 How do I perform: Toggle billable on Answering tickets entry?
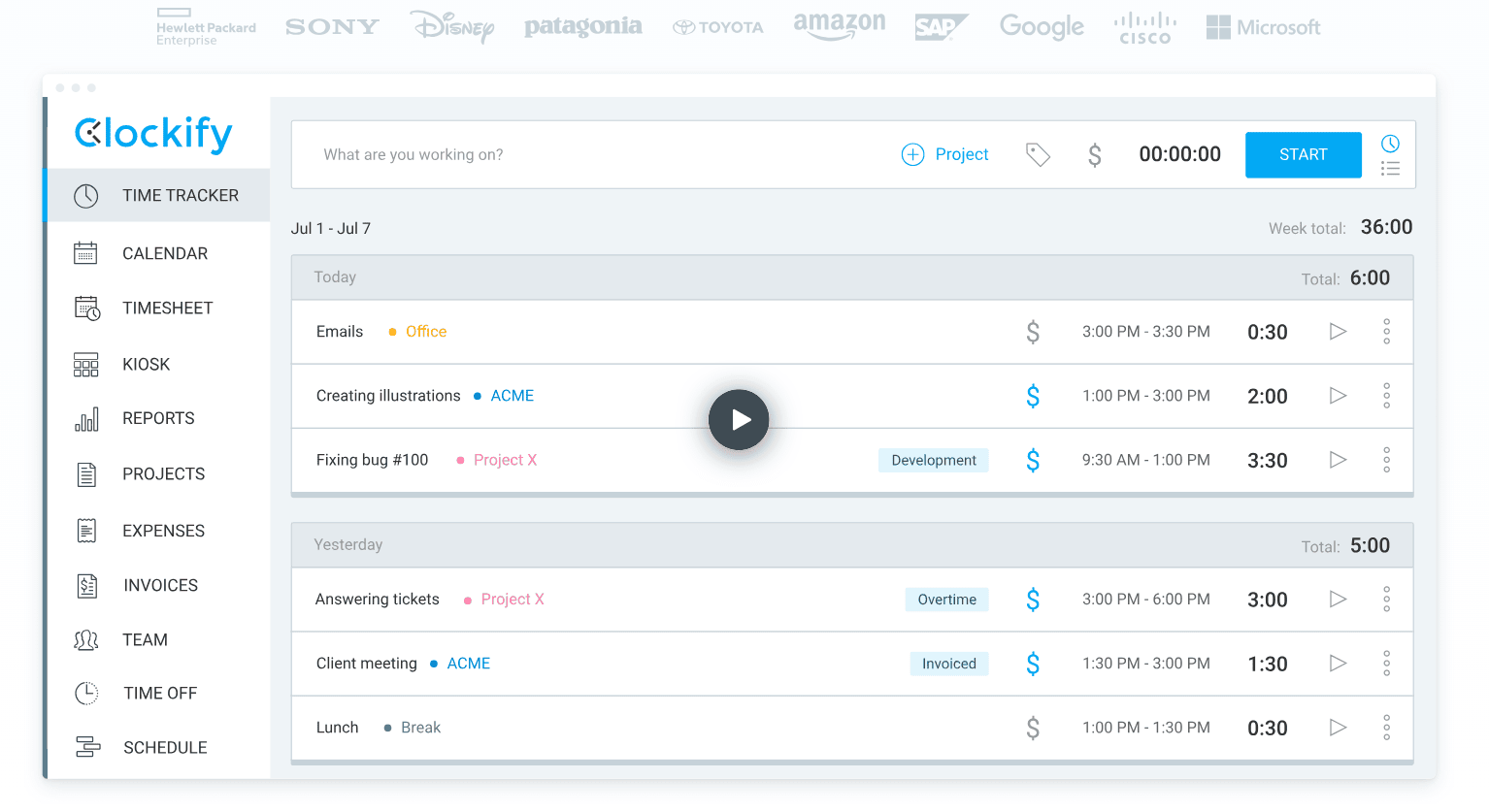pos(1033,600)
